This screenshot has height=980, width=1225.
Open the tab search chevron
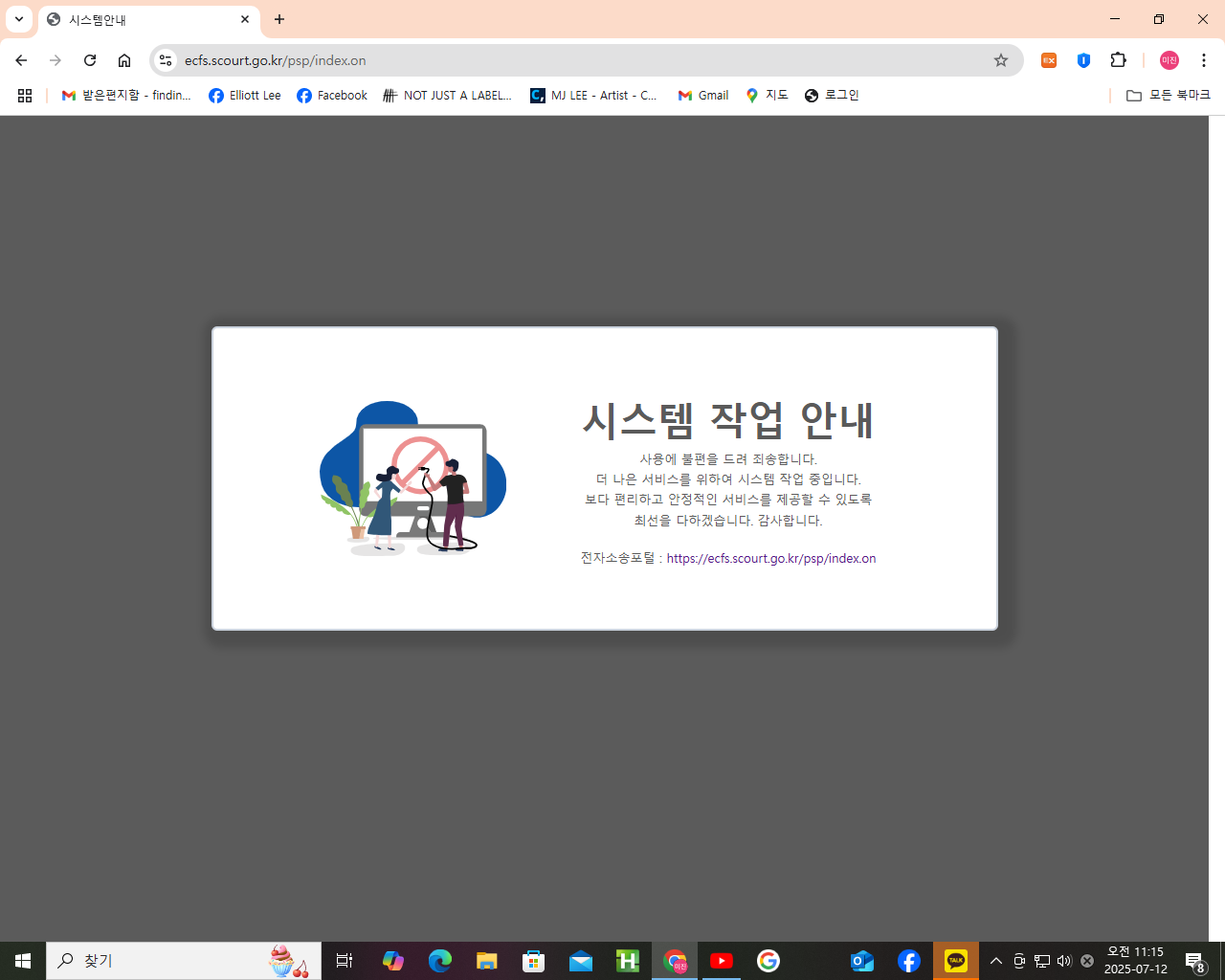(x=18, y=19)
